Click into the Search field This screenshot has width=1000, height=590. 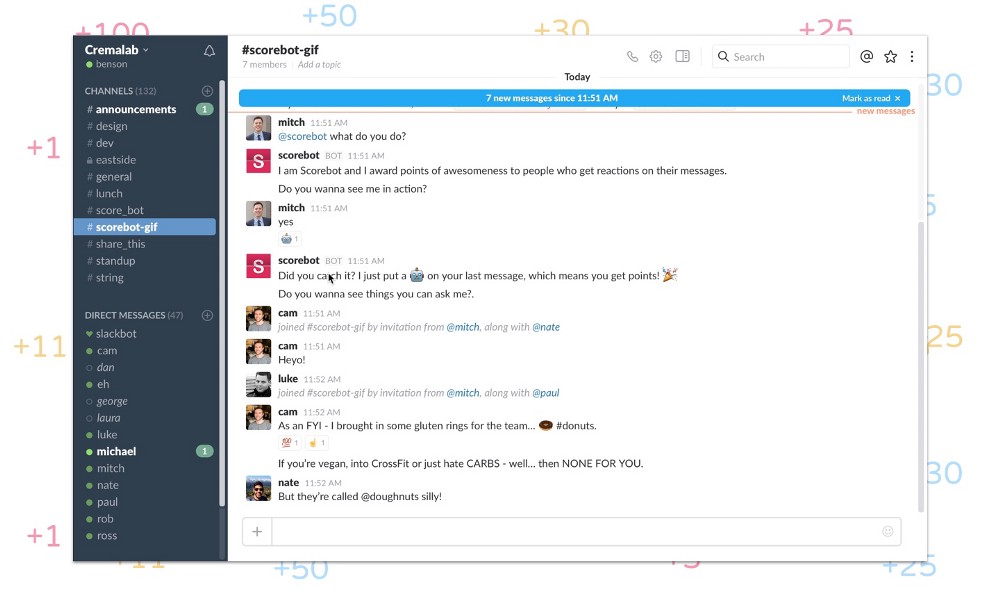(781, 57)
